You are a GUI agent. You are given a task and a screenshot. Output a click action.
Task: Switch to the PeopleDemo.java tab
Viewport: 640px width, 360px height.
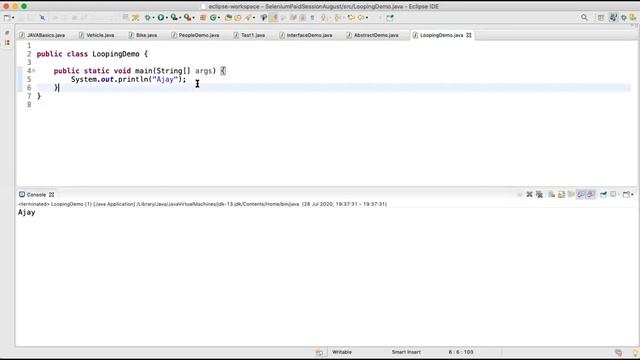195,35
